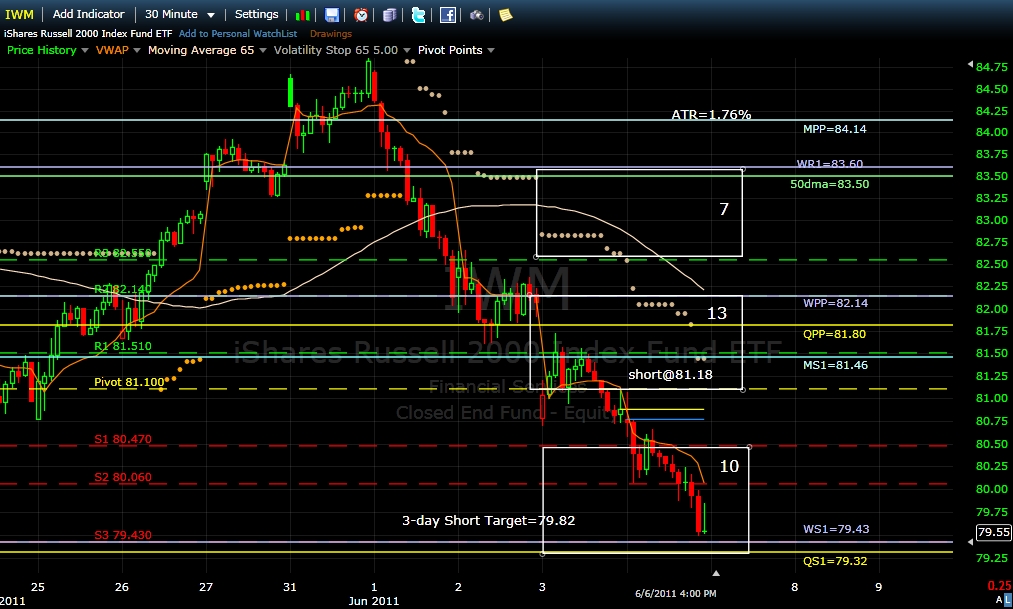
Task: Click the floppy disk save icon
Action: tap(331, 15)
